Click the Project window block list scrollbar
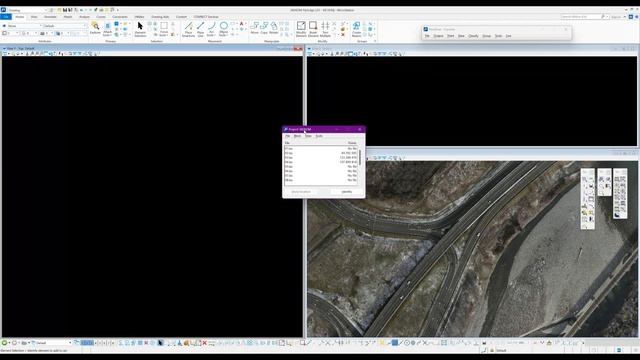 360,158
